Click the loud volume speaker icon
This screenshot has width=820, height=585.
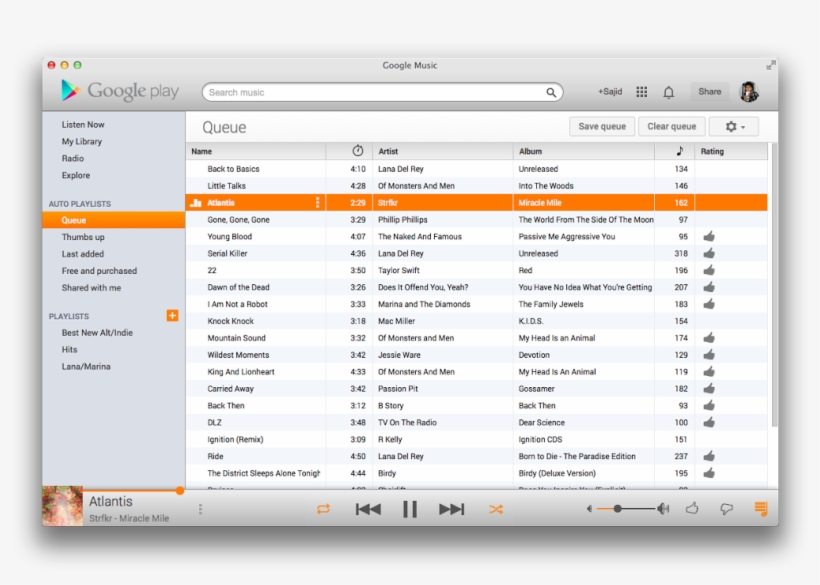click(663, 509)
